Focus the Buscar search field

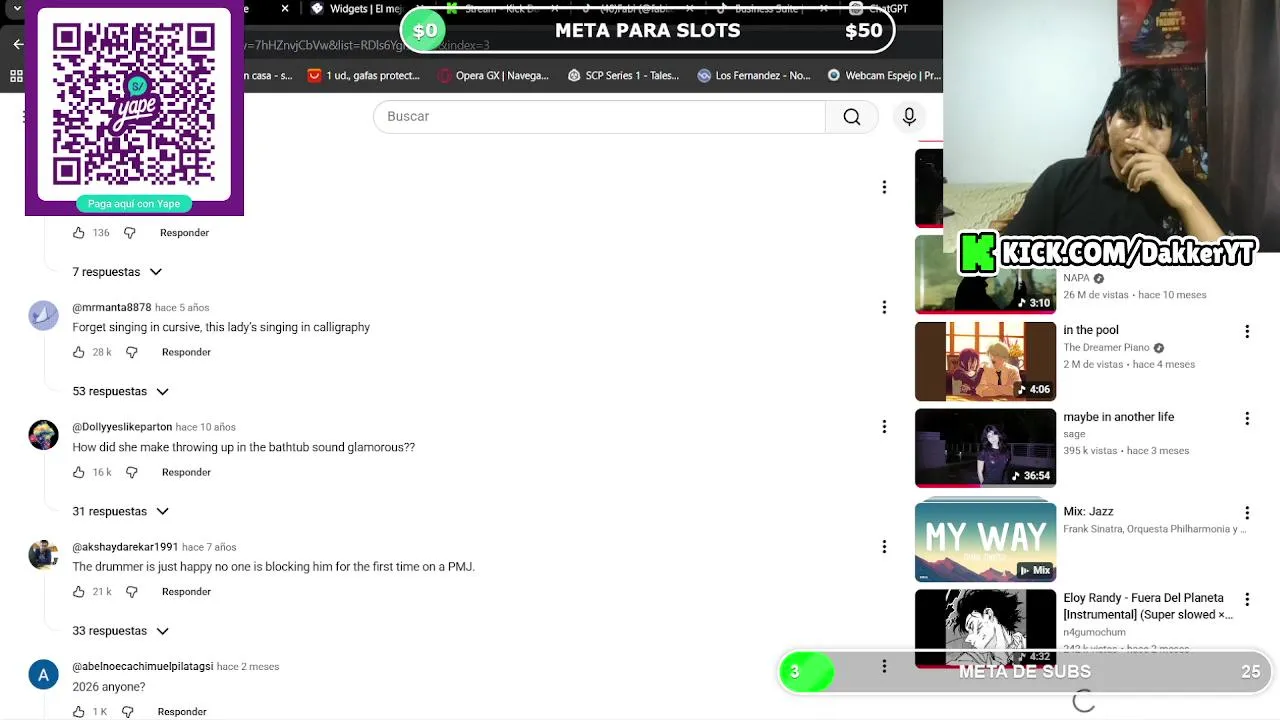[599, 117]
